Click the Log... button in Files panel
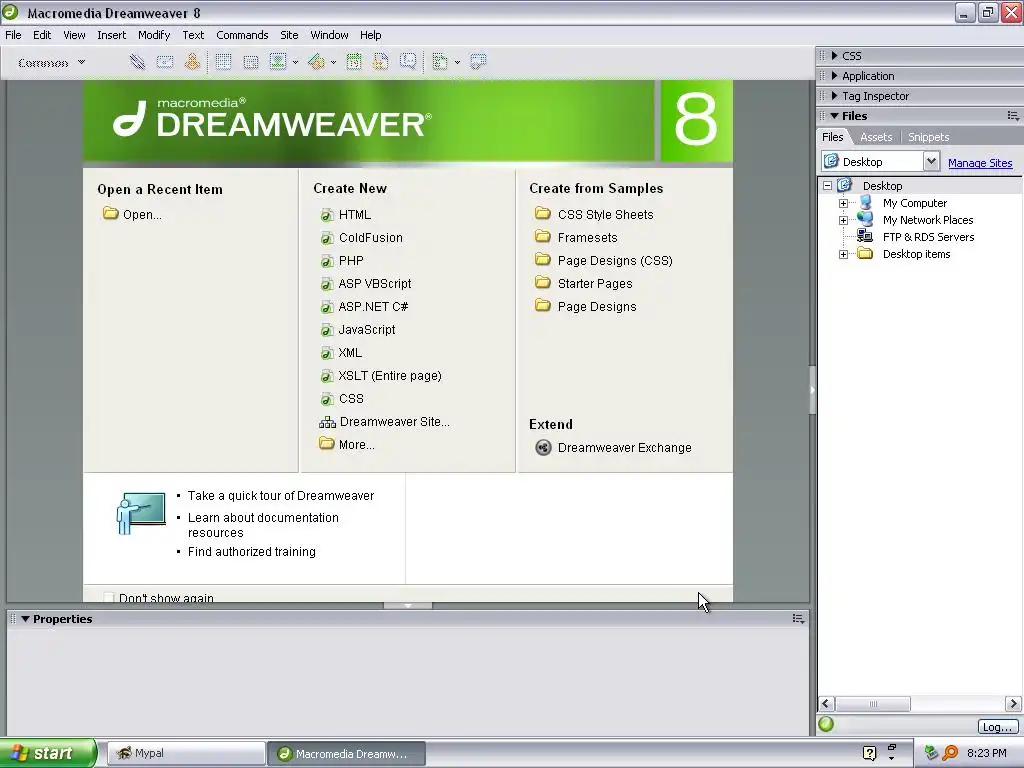The image size is (1024, 768). 997,727
